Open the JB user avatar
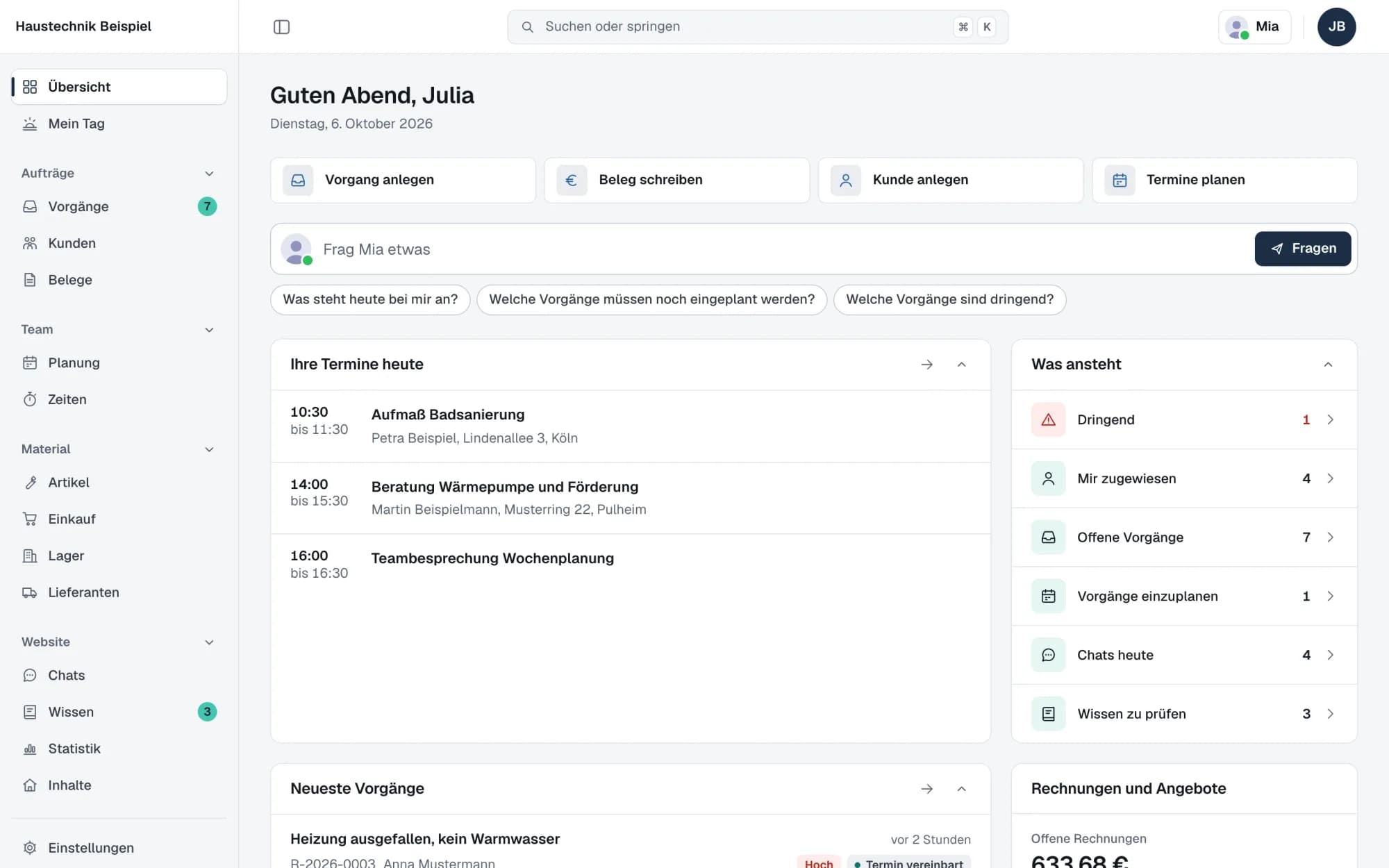 (1336, 26)
